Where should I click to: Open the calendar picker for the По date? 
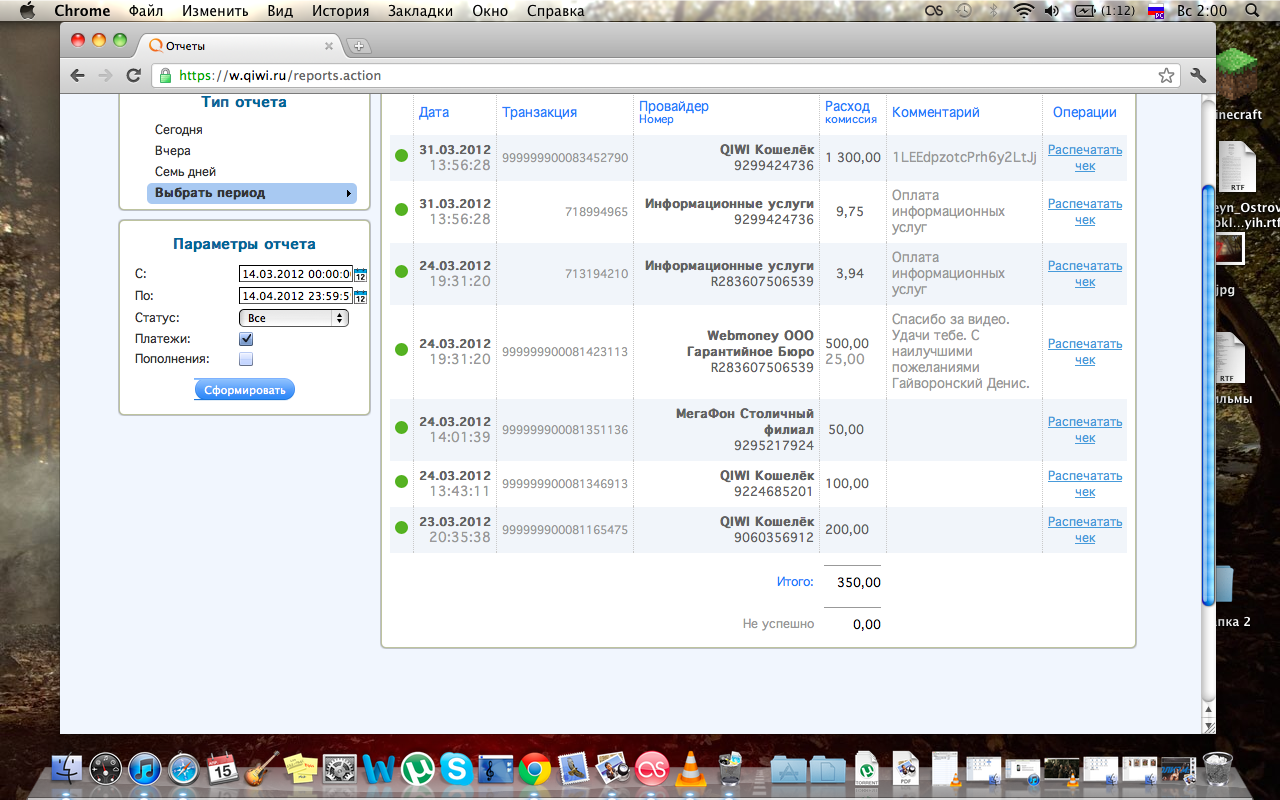tap(361, 296)
